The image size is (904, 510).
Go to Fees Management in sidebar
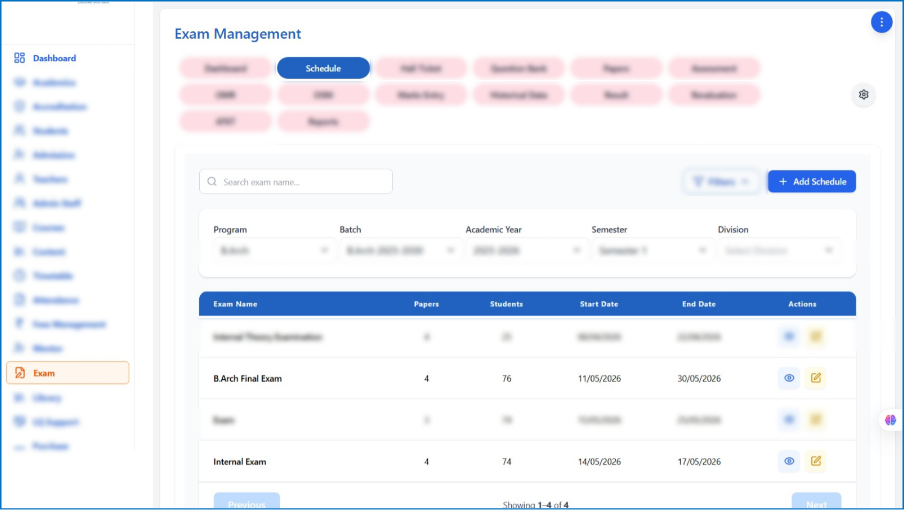point(67,324)
